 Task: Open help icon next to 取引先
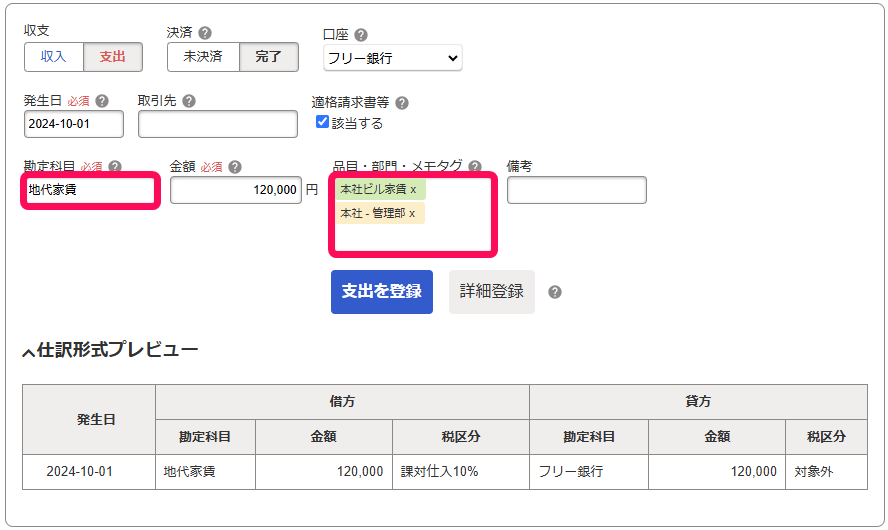[189, 101]
